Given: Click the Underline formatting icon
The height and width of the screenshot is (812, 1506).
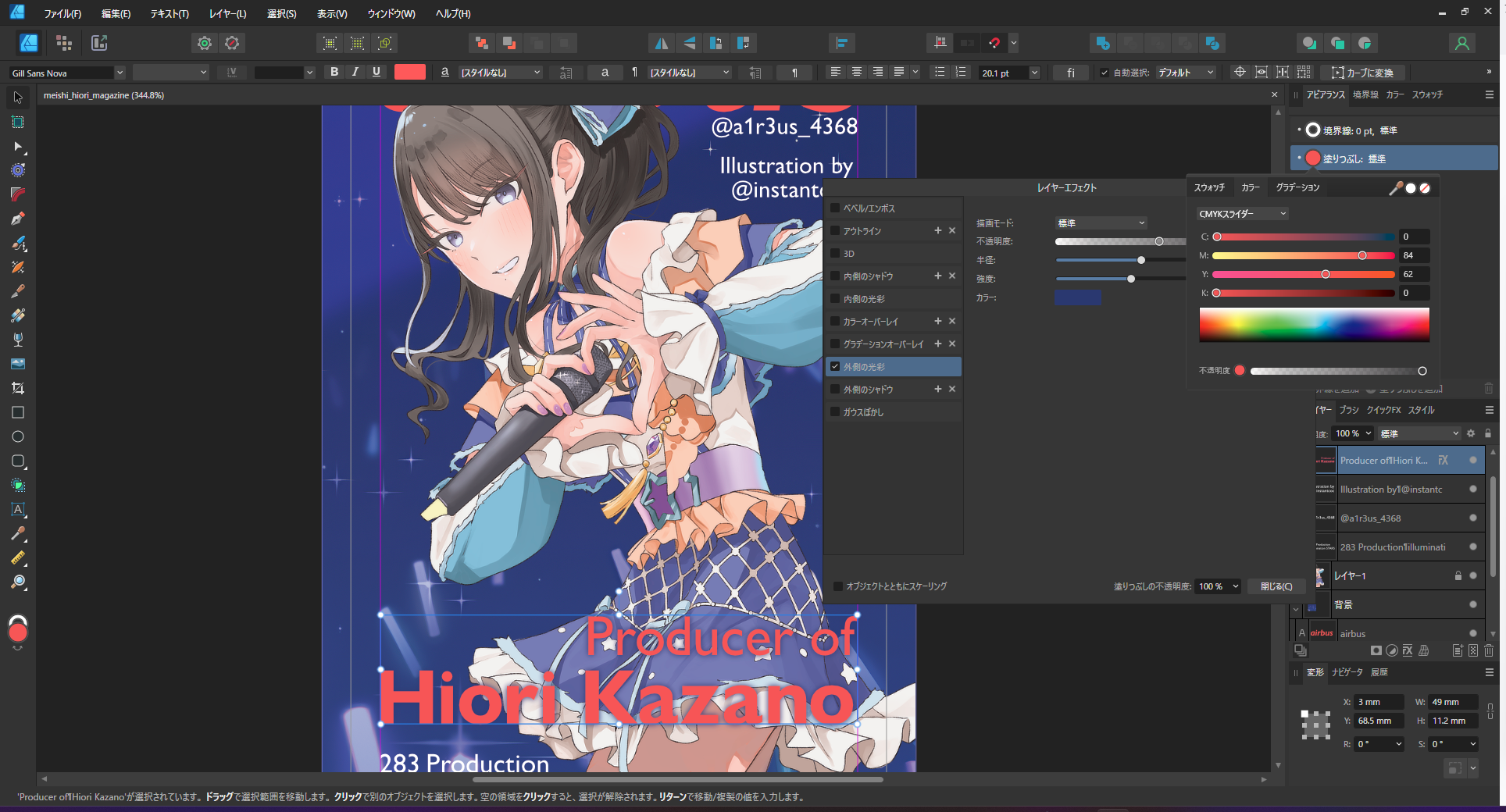Looking at the screenshot, I should point(376,72).
